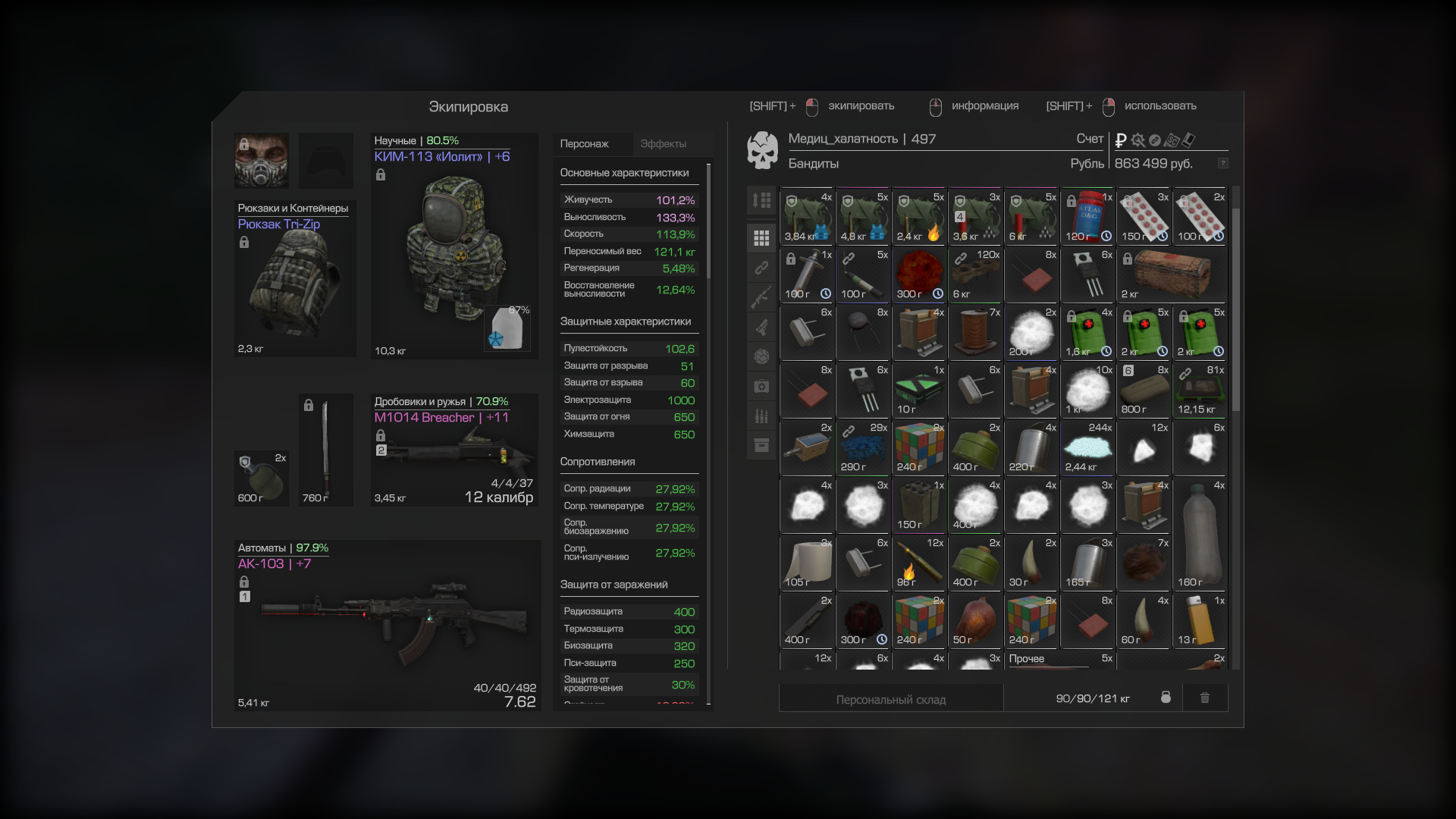The image size is (1456, 819).
Task: Select the machete 760 г melee slot
Action: [326, 450]
